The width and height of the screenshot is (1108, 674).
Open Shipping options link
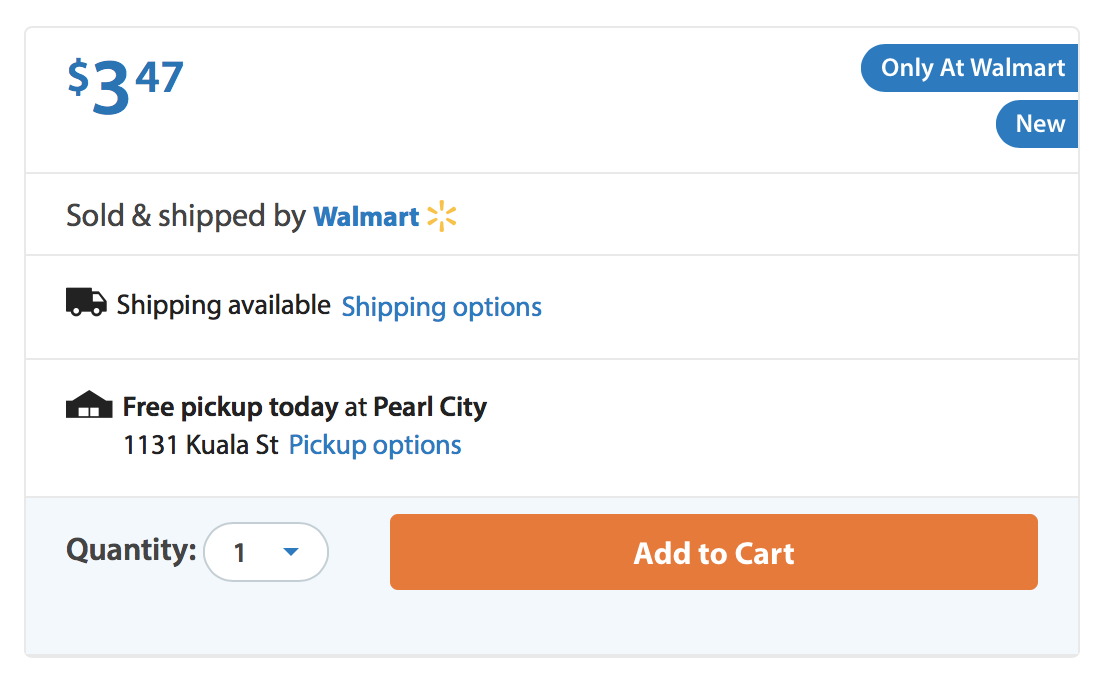pyautogui.click(x=442, y=307)
